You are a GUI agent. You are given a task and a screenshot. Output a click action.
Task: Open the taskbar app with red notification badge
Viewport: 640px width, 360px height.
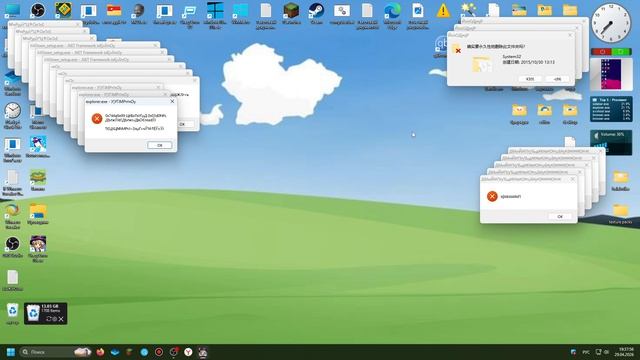tap(173, 352)
